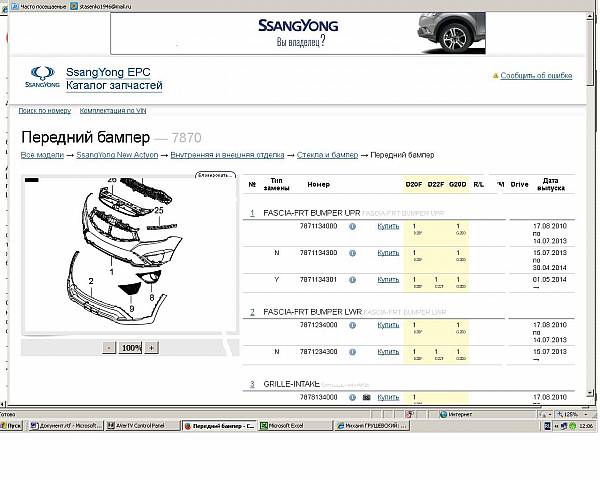Open Start menu button in taskbar
600x480 pixels.
[11, 426]
